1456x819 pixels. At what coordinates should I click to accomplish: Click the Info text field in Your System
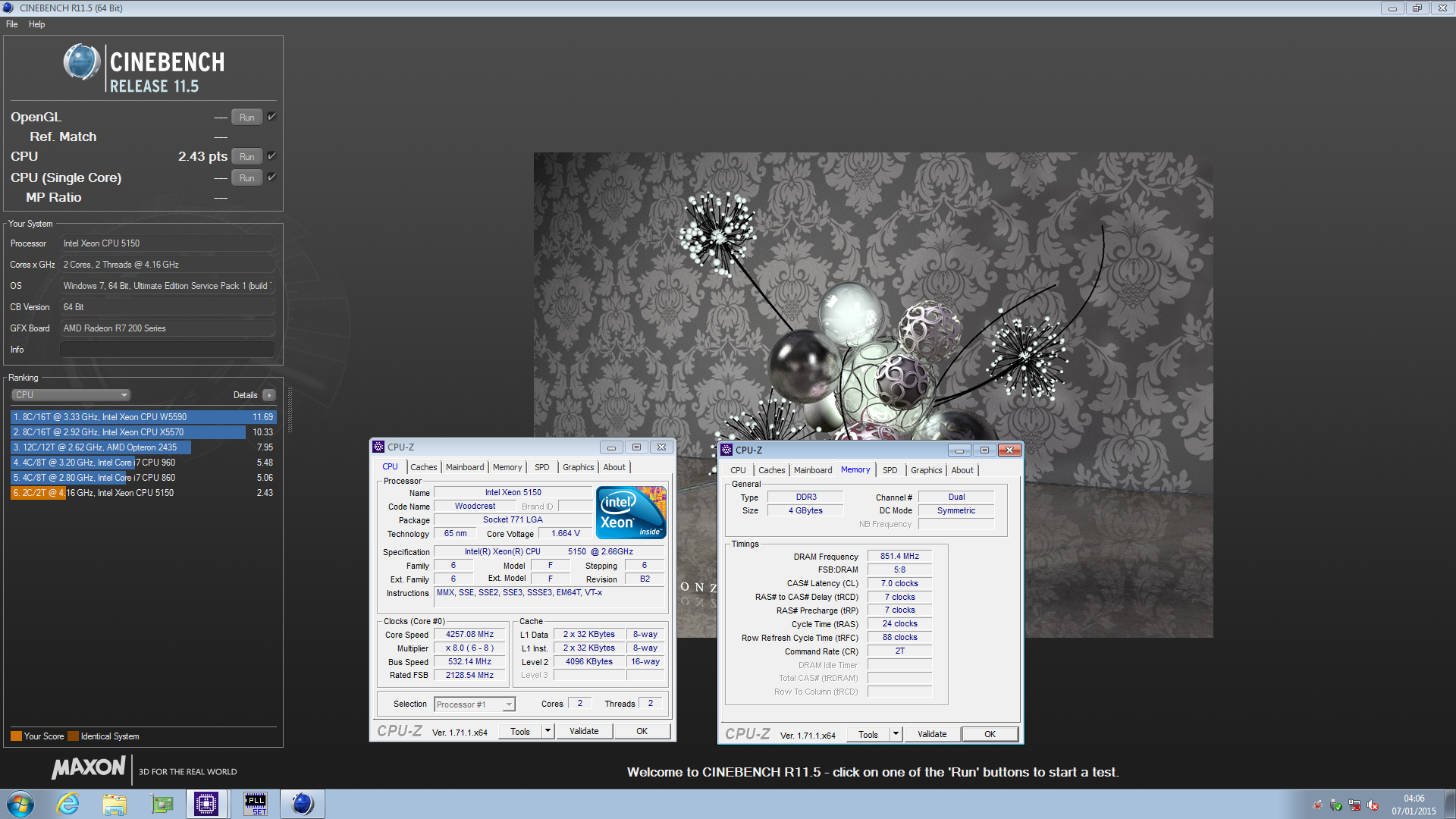168,350
